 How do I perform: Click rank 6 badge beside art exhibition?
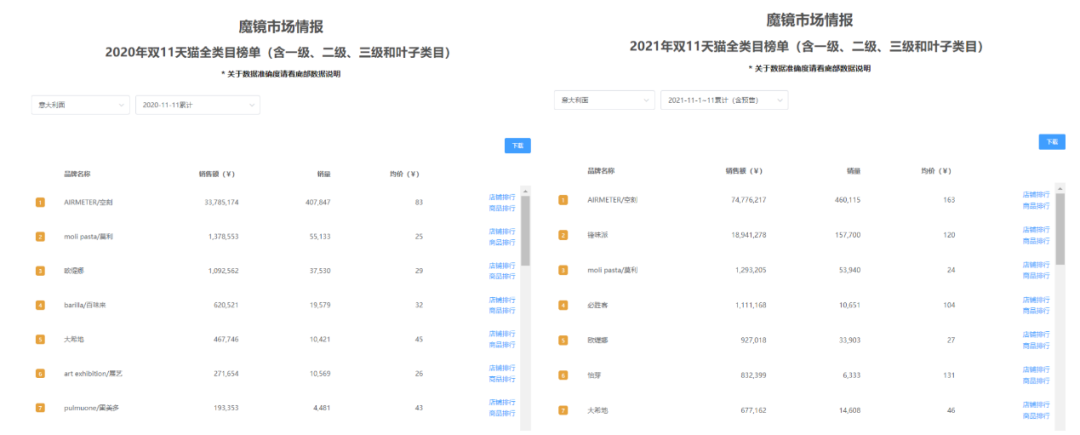[x=40, y=373]
